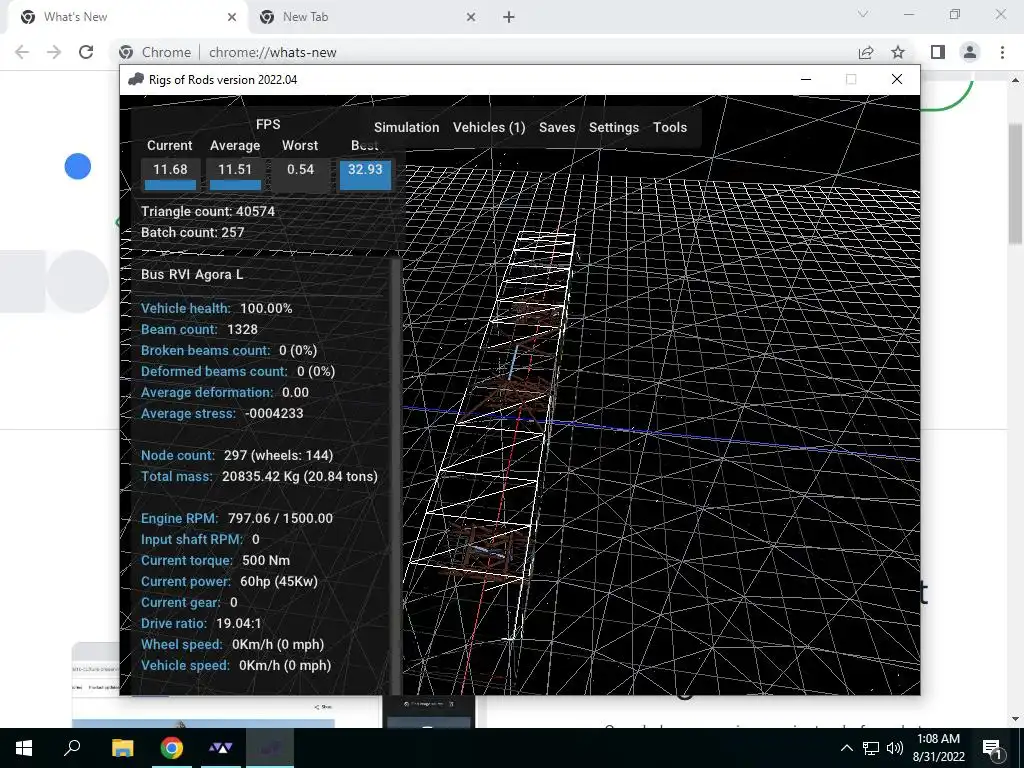This screenshot has width=1024, height=768.
Task: Click the vehicle stats panel scrollbar
Action: coord(396,477)
